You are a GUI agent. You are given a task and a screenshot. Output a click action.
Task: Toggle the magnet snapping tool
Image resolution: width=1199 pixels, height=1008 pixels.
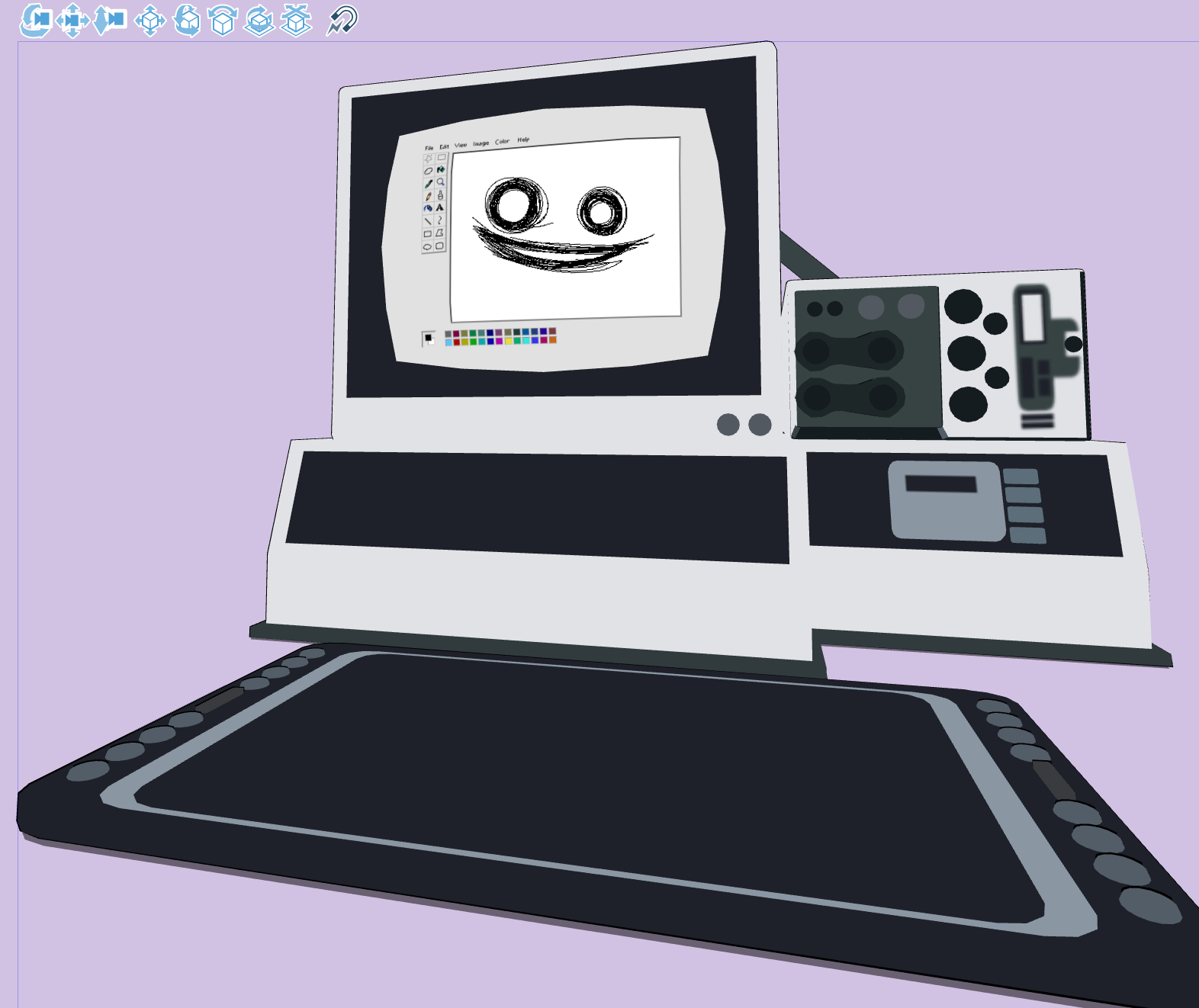[342, 21]
